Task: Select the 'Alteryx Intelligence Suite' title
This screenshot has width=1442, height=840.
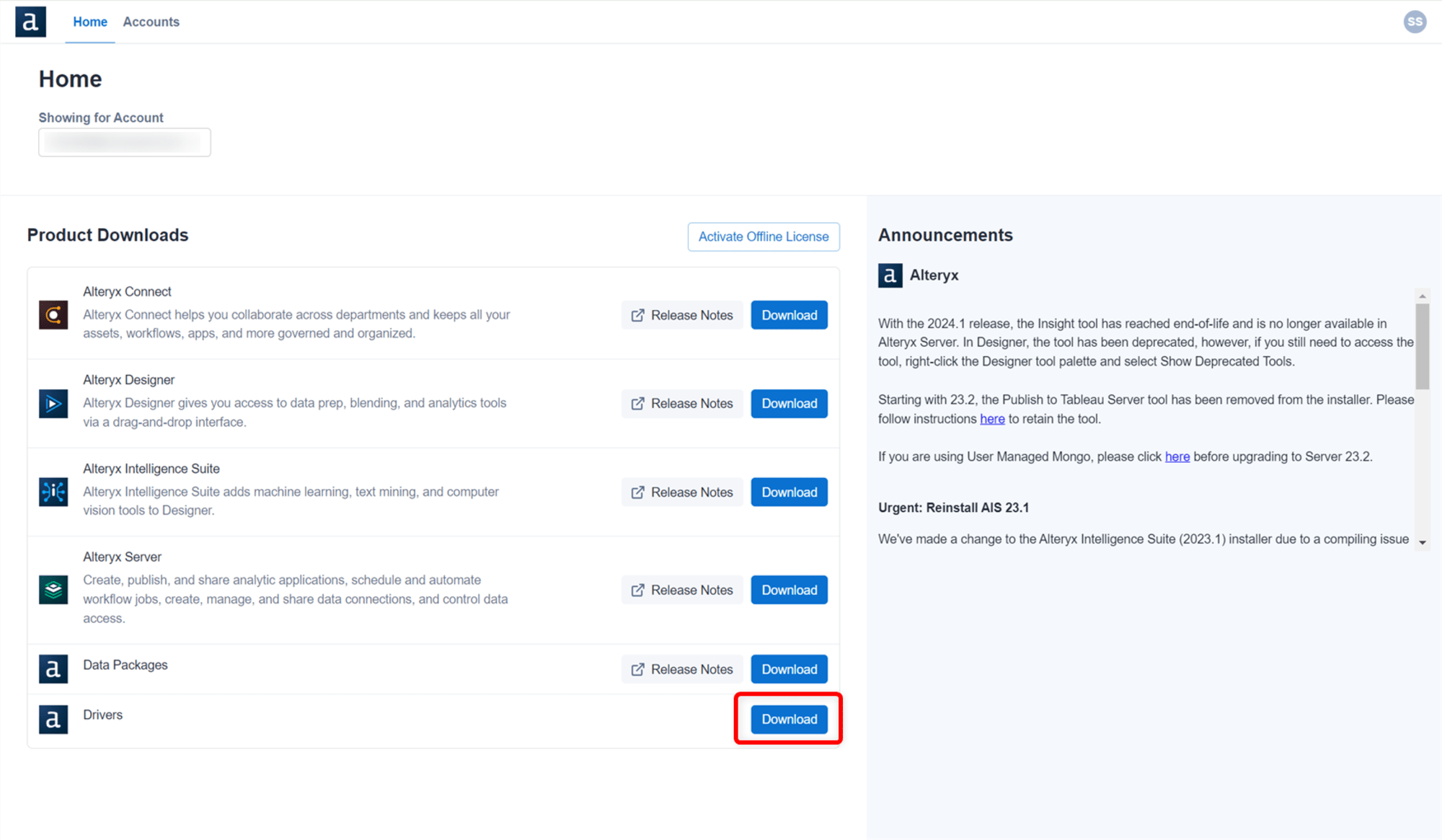Action: (x=151, y=469)
